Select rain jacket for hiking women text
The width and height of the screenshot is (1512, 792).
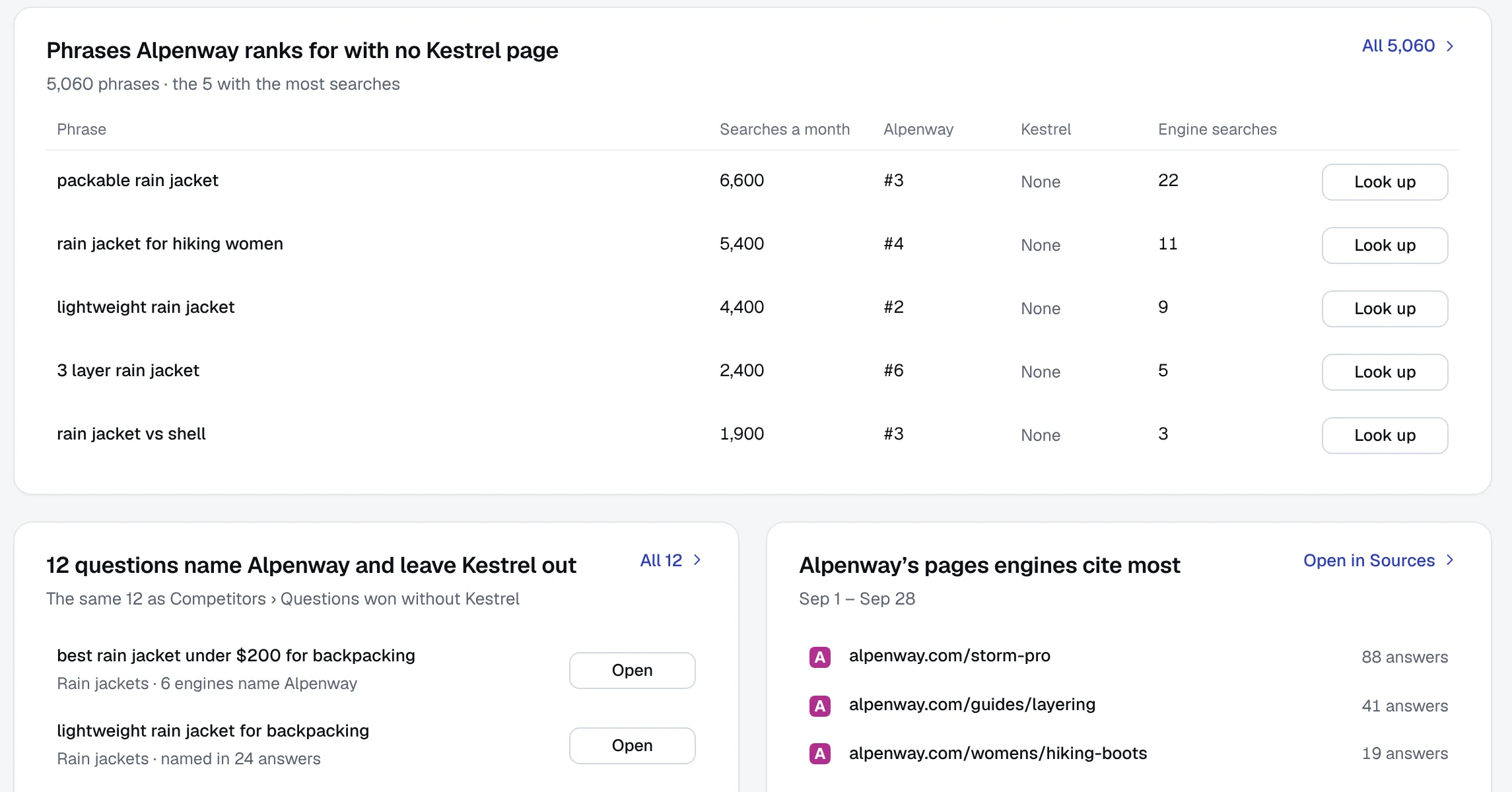[x=170, y=244]
